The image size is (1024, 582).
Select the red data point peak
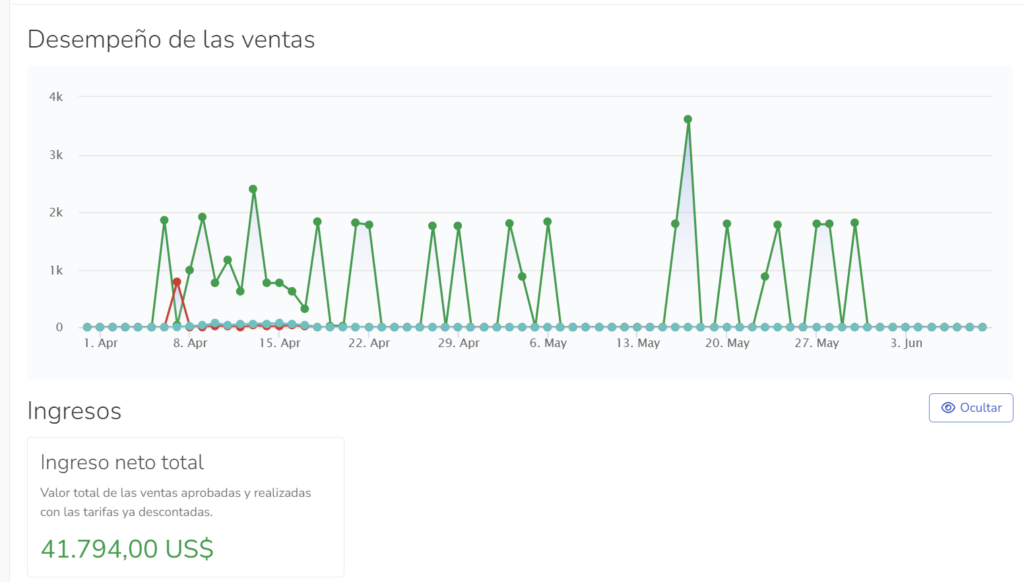tap(177, 282)
